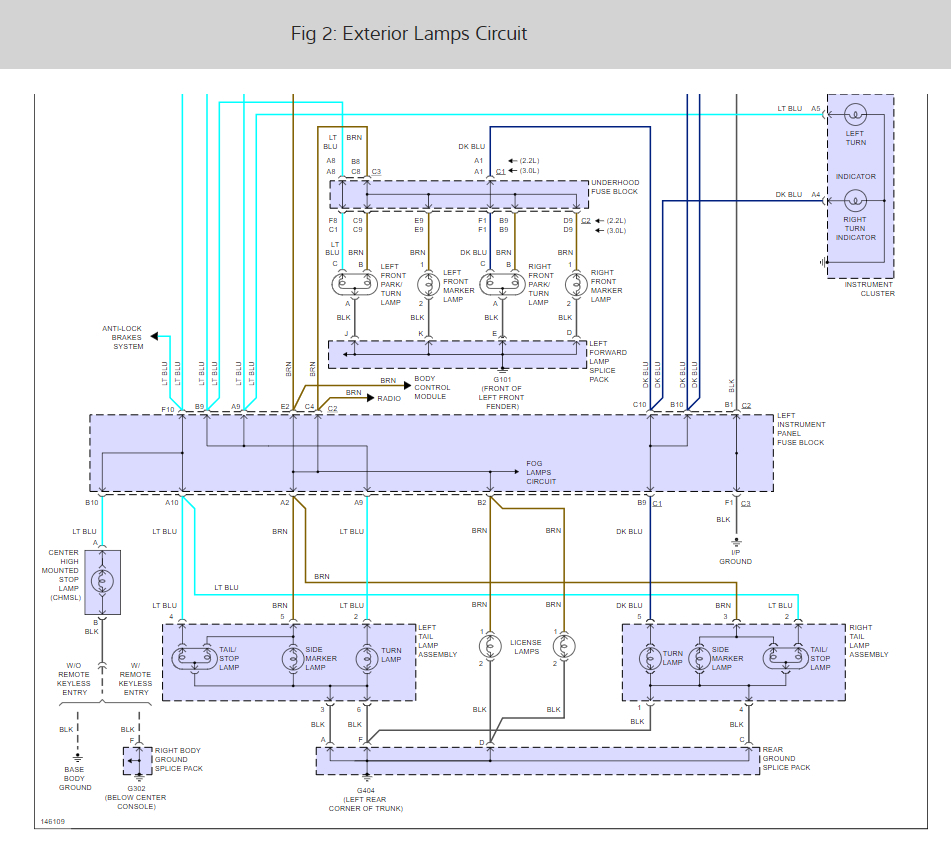Viewport: 951px width, 861px height.
Task: Click the left turn indicator lamp symbol
Action: [x=855, y=114]
